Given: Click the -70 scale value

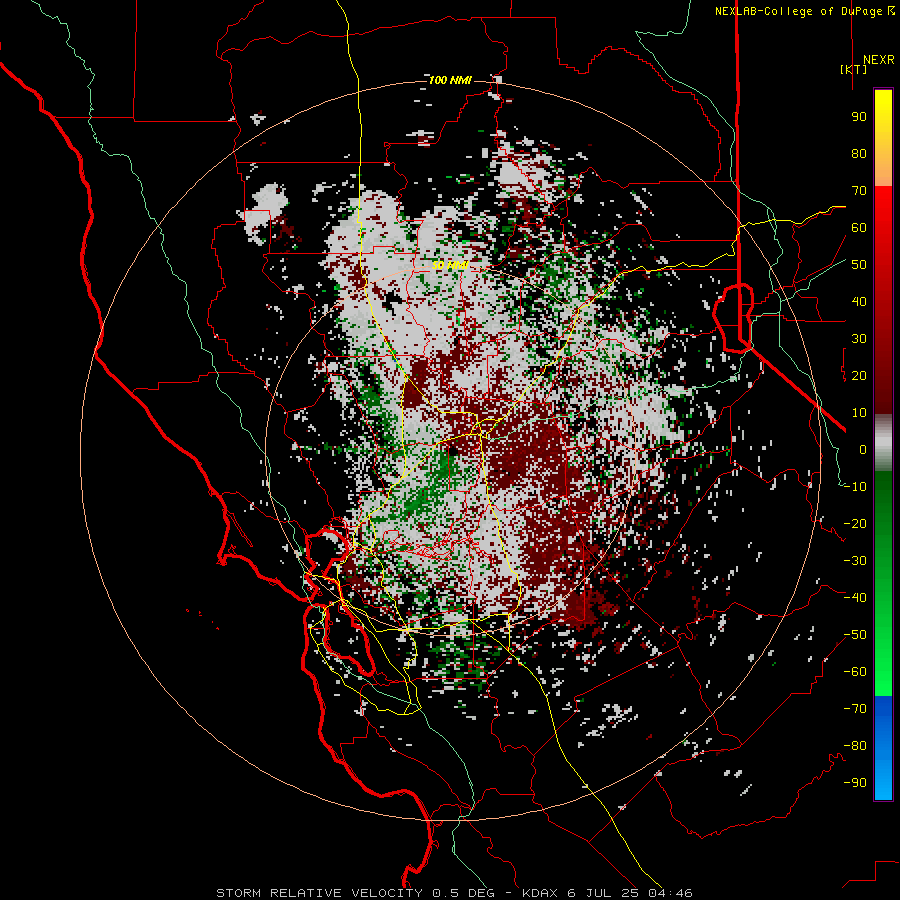Looking at the screenshot, I should point(855,709).
